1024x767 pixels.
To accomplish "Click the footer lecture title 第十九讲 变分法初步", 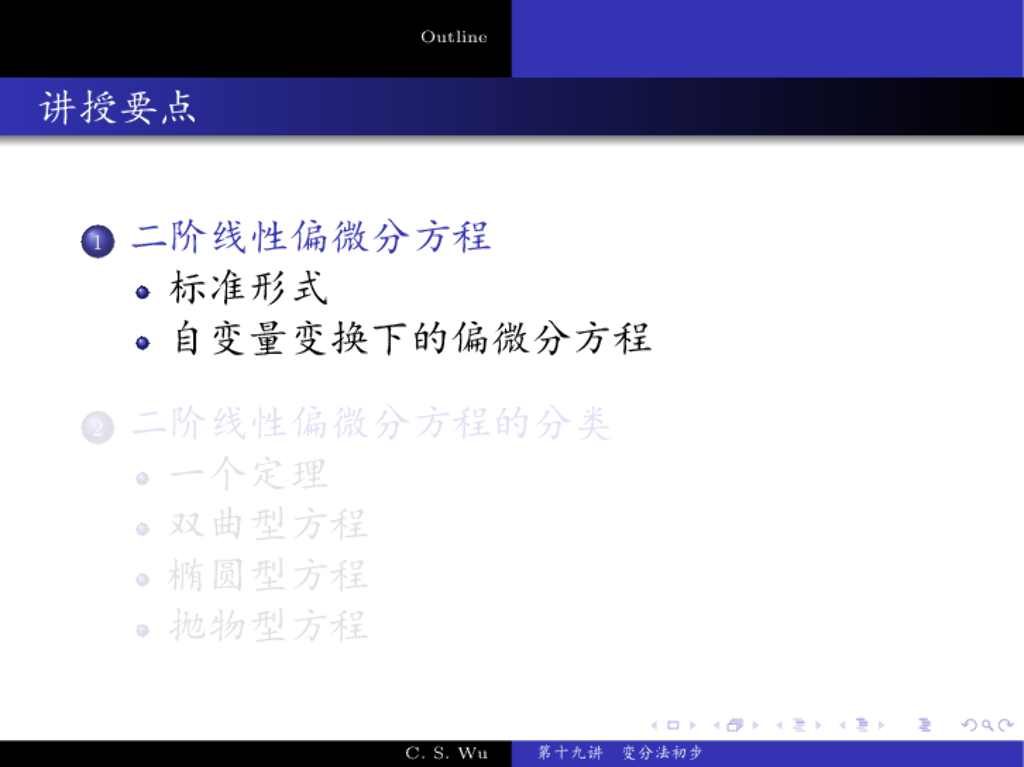I will pyautogui.click(x=620, y=753).
